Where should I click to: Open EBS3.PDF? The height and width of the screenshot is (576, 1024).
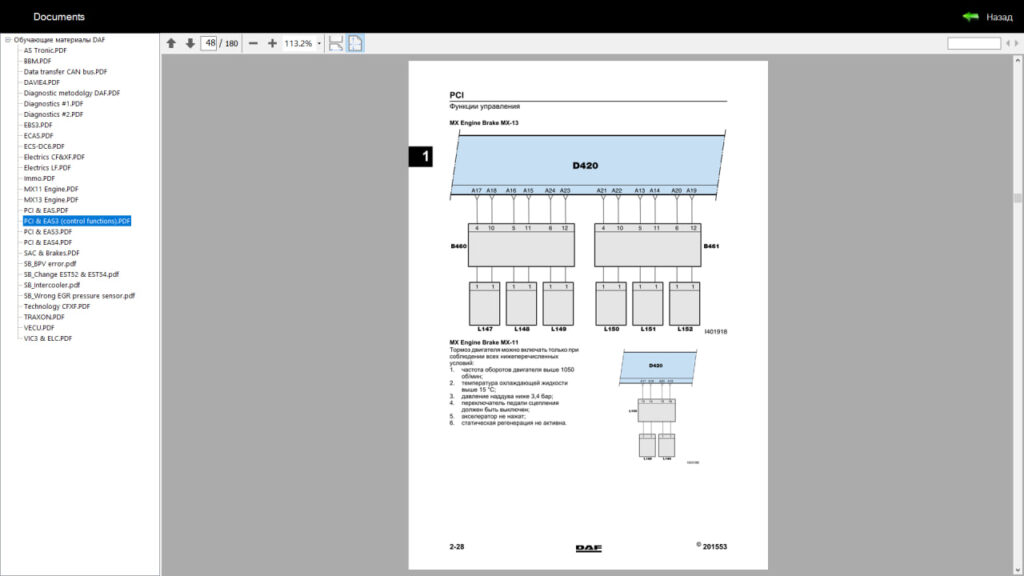[38, 125]
